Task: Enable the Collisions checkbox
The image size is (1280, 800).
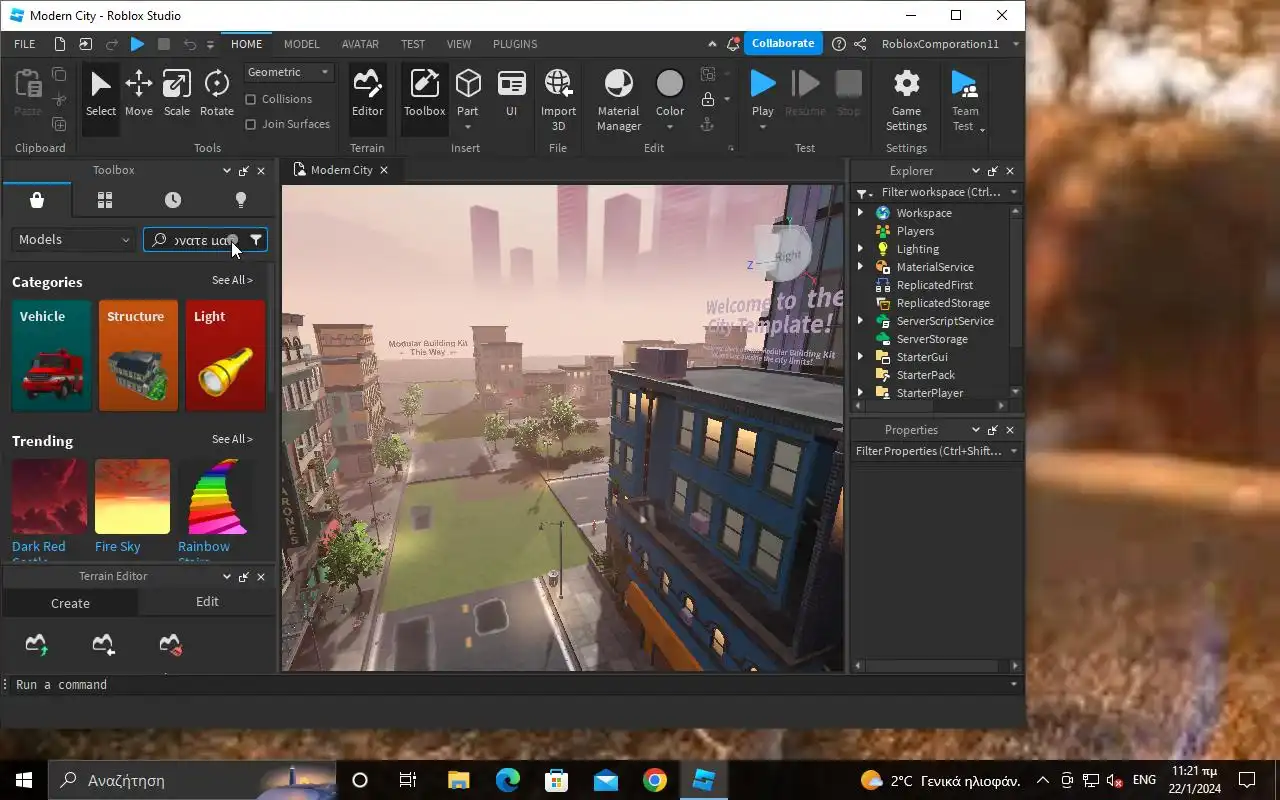Action: pyautogui.click(x=251, y=99)
